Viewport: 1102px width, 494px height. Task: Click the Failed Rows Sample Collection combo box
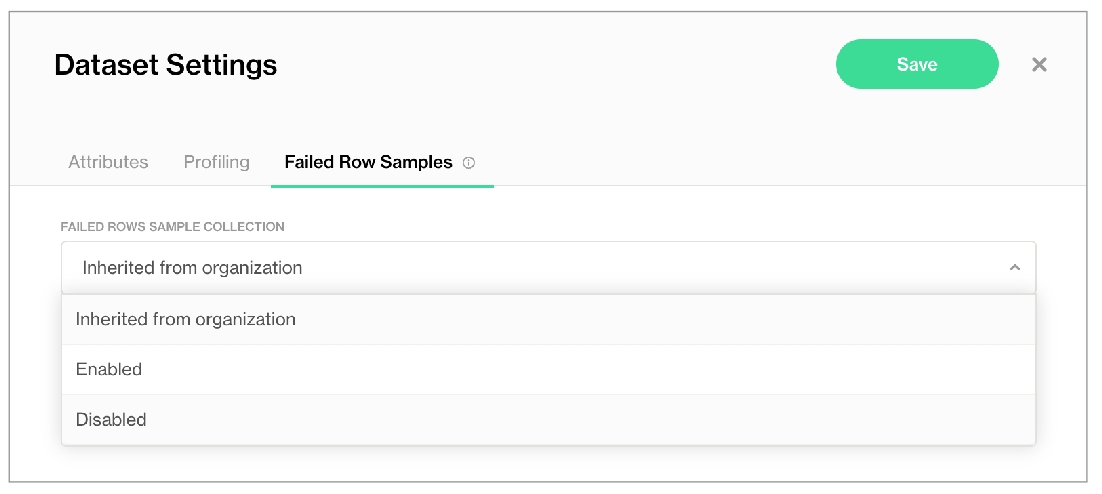(x=548, y=268)
